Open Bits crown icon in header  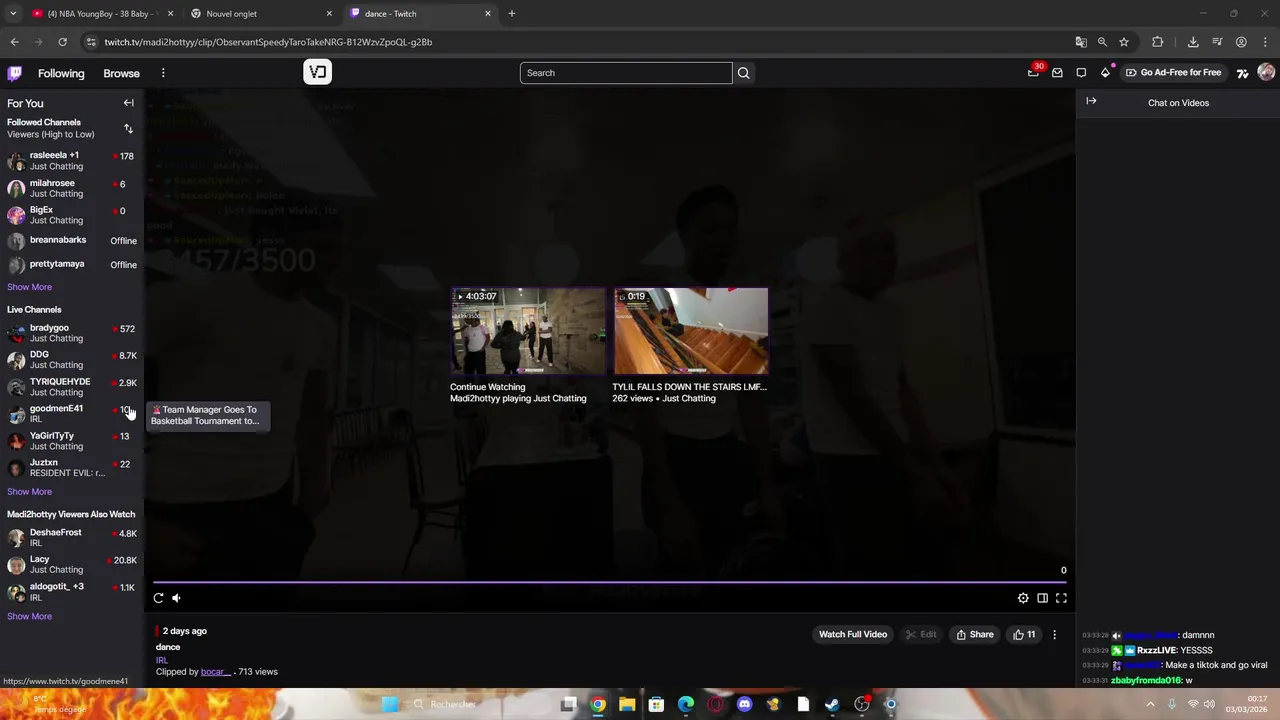point(1105,73)
